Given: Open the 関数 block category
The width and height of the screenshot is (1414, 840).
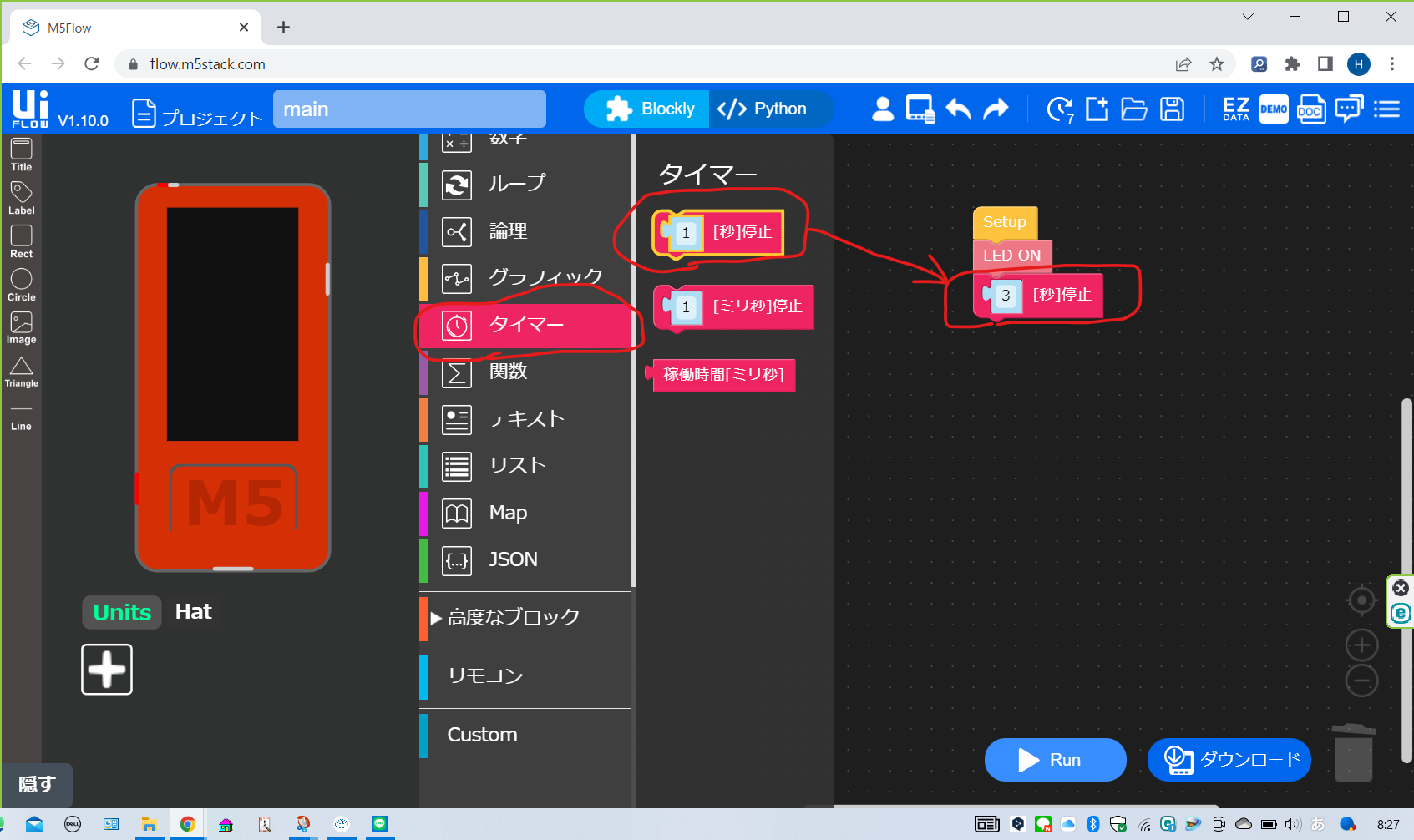Looking at the screenshot, I should pos(525,372).
